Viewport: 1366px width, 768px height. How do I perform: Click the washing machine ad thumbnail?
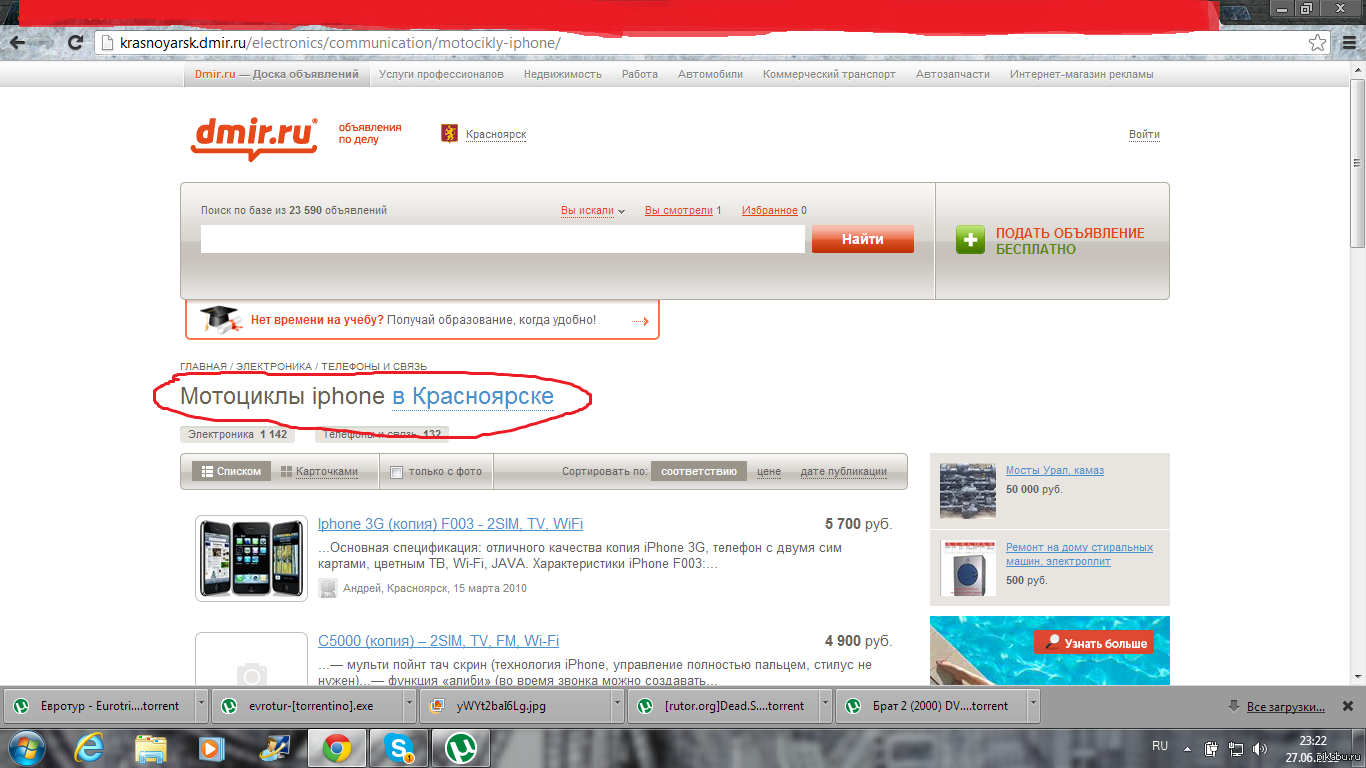point(968,569)
